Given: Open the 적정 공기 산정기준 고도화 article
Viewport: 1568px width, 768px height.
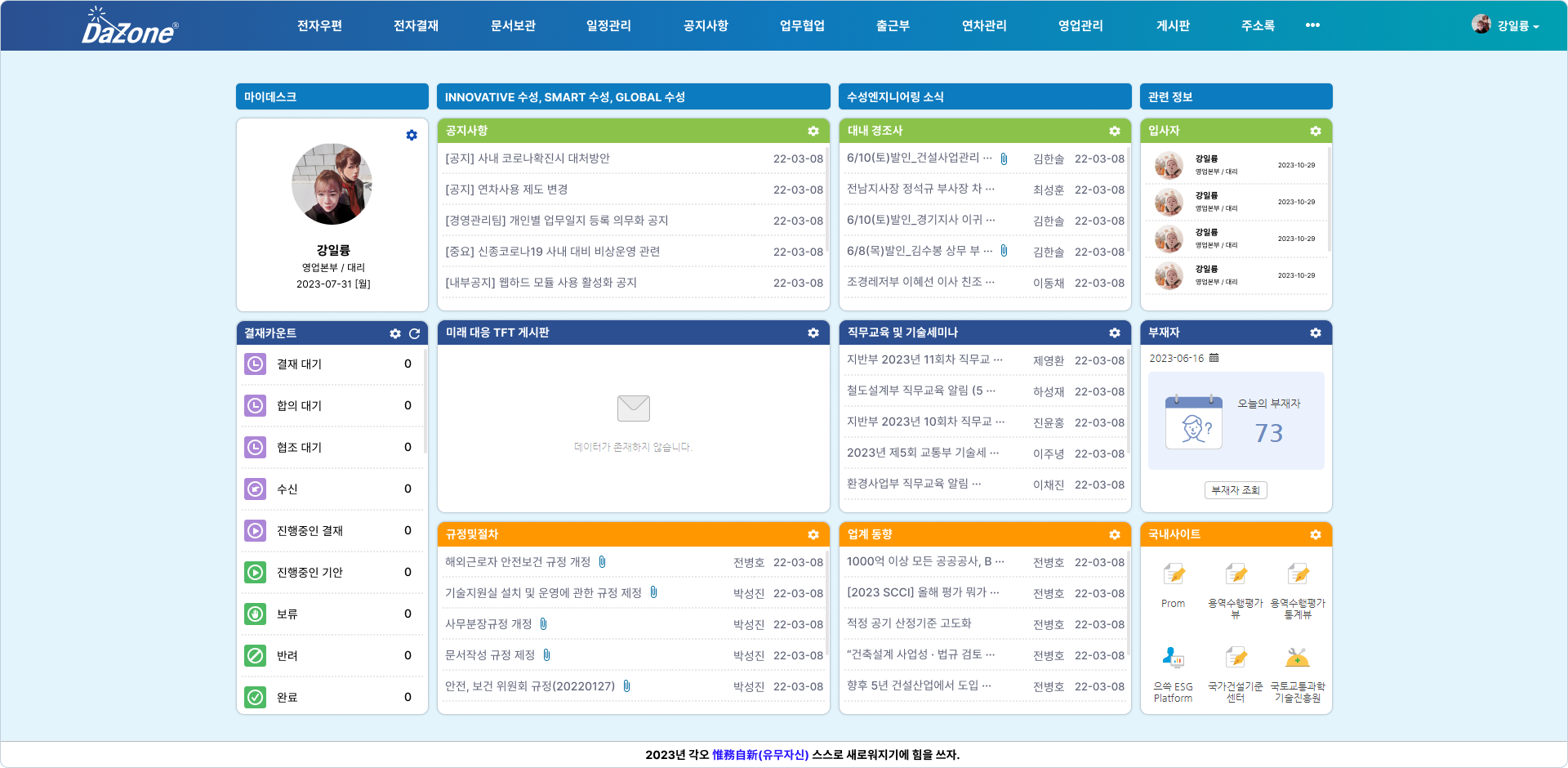Looking at the screenshot, I should pyautogui.click(x=909, y=623).
